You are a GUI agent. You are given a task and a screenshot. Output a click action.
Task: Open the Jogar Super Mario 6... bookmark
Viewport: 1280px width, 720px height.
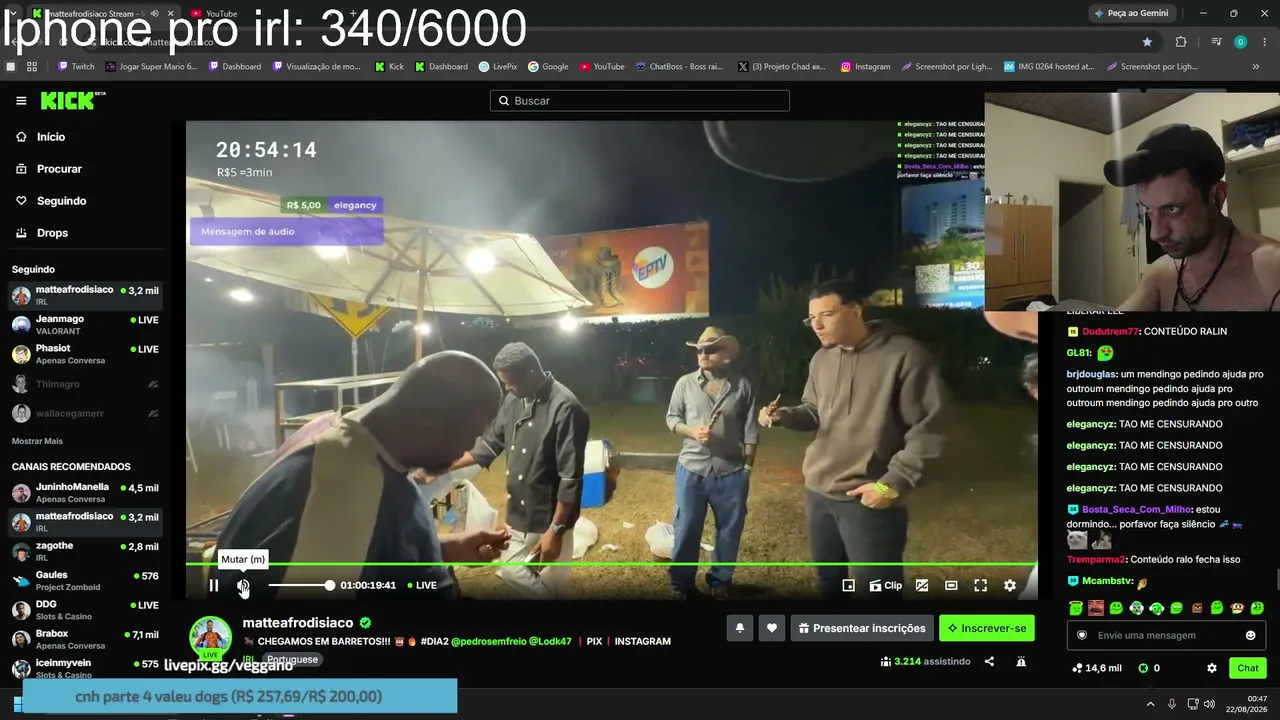click(151, 67)
